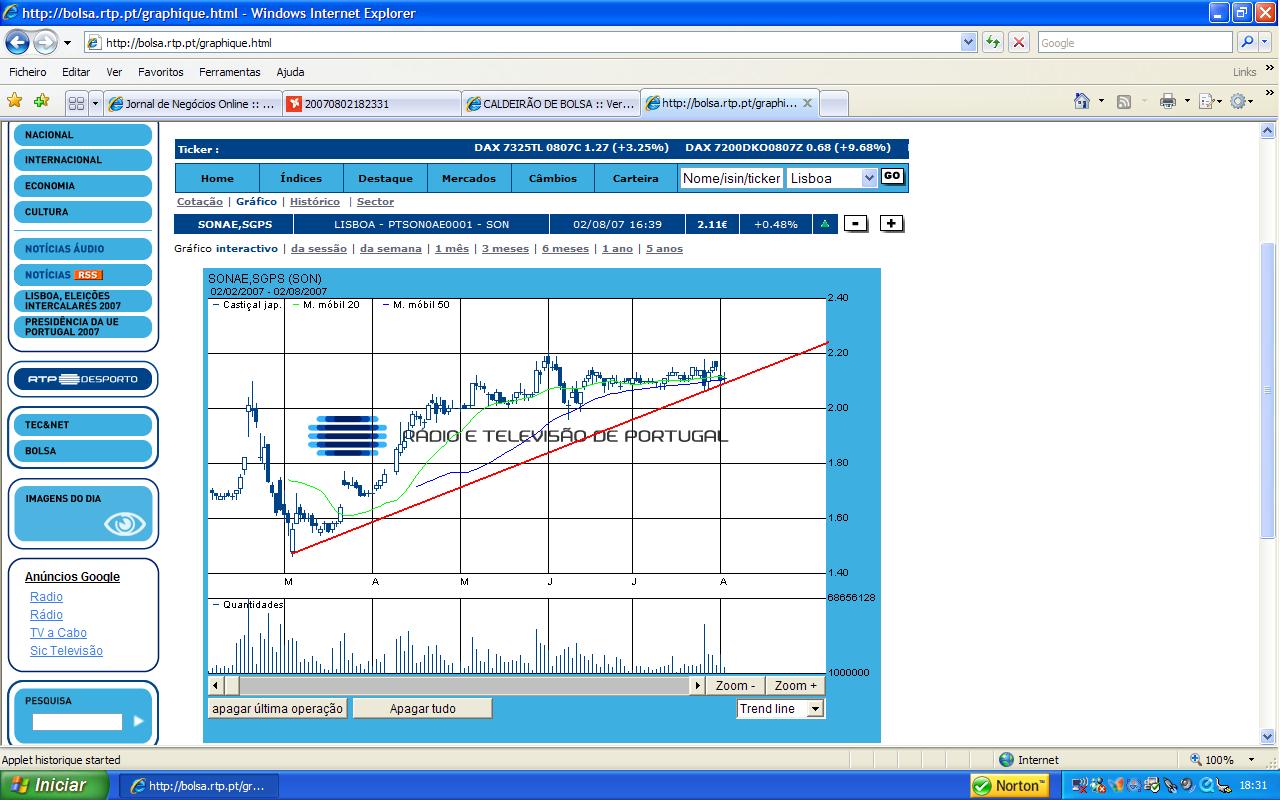Open the ECONOMIA sidebar section
1280x800 pixels.
[83, 186]
